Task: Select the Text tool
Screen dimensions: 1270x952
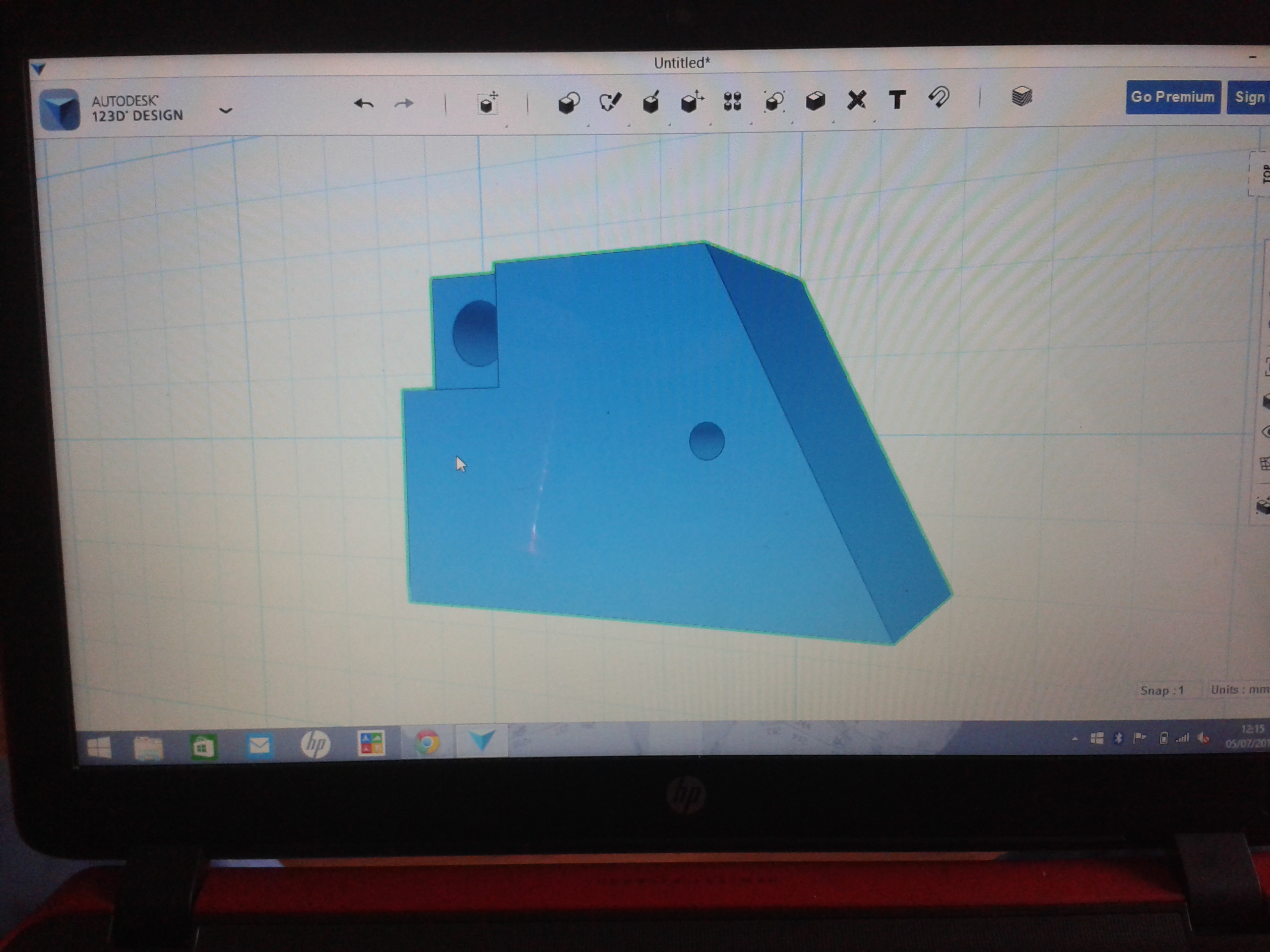Action: pyautogui.click(x=897, y=100)
